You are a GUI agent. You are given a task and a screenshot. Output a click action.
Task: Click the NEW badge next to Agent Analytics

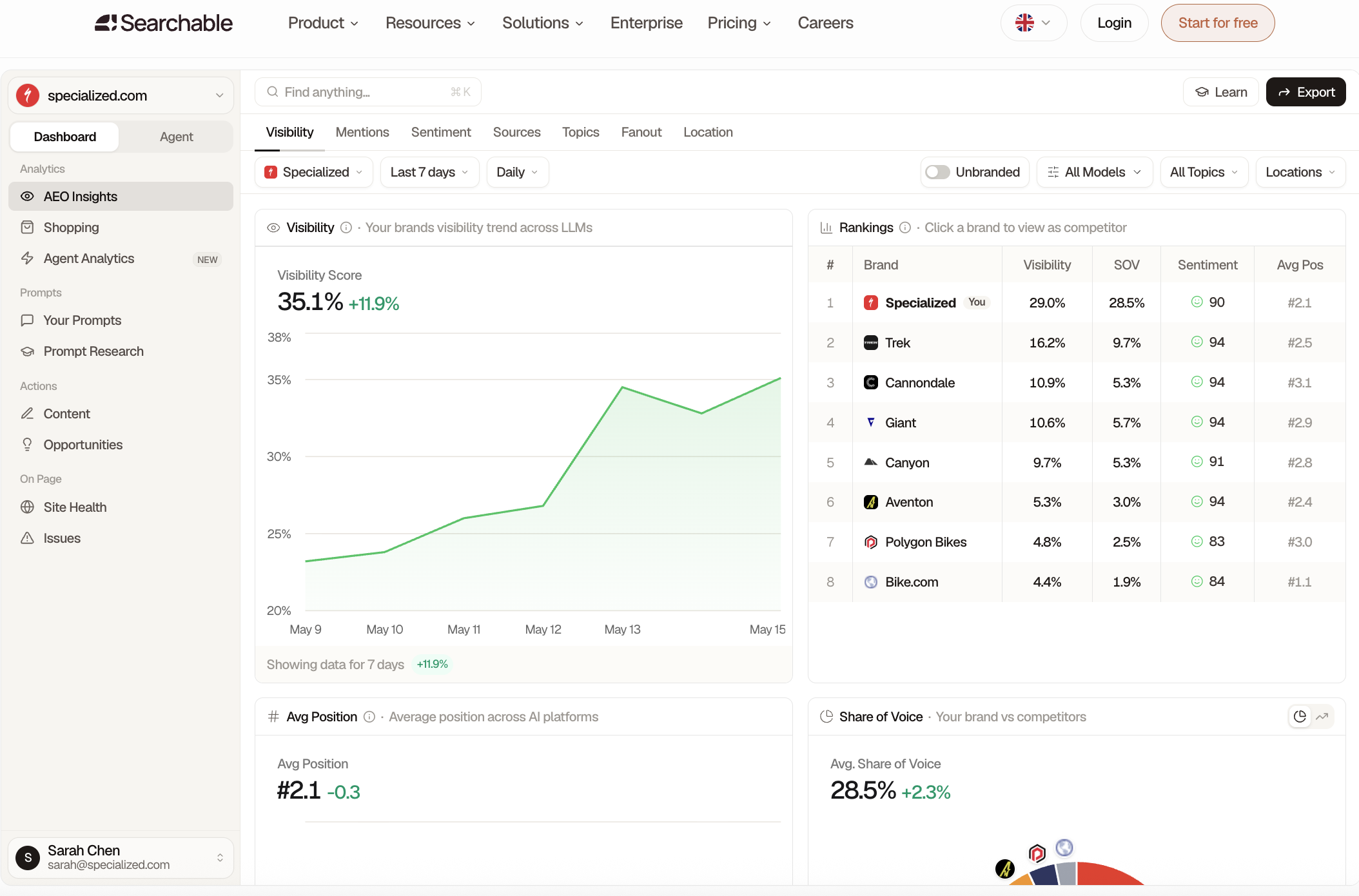tap(207, 259)
